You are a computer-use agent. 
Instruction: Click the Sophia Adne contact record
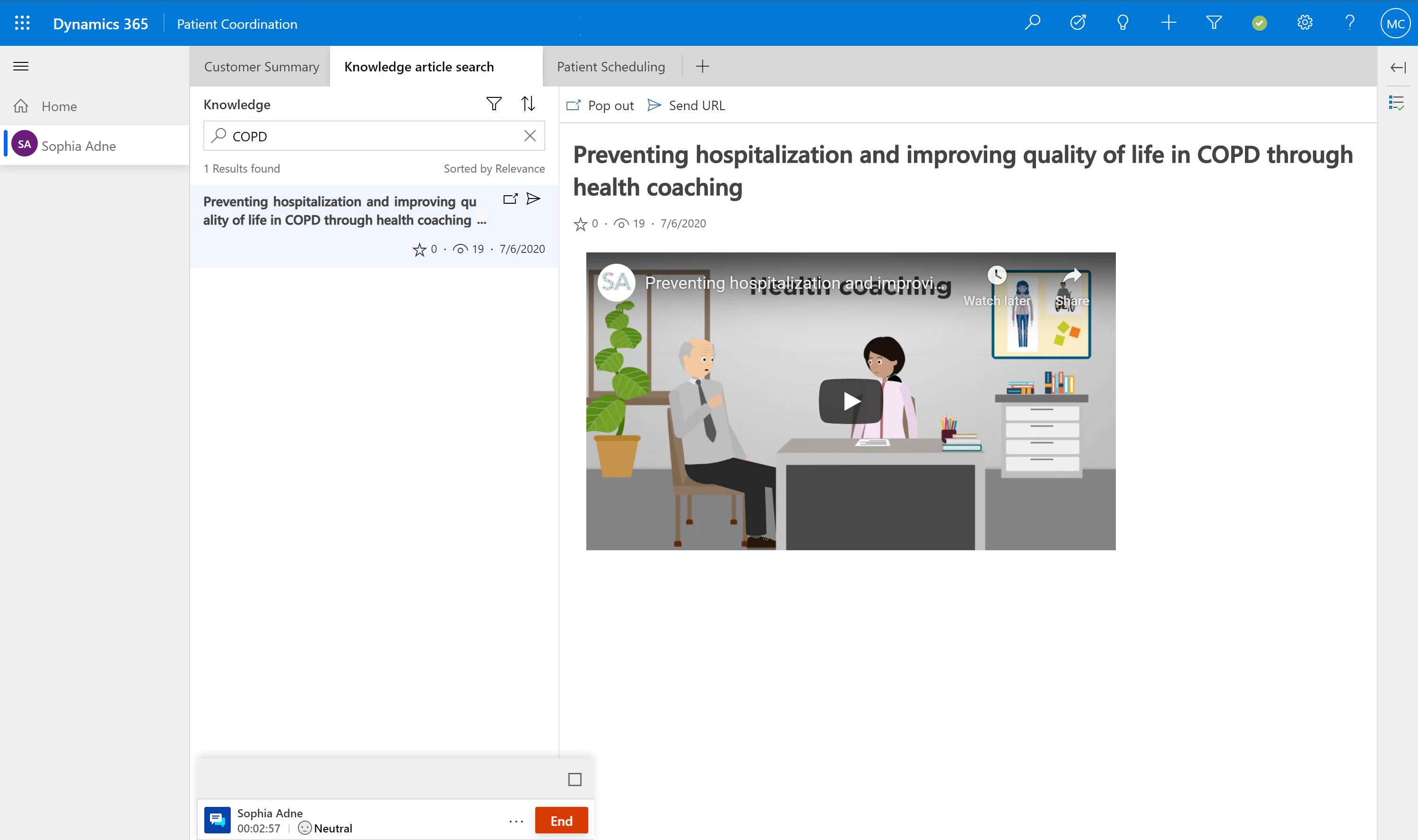(78, 145)
